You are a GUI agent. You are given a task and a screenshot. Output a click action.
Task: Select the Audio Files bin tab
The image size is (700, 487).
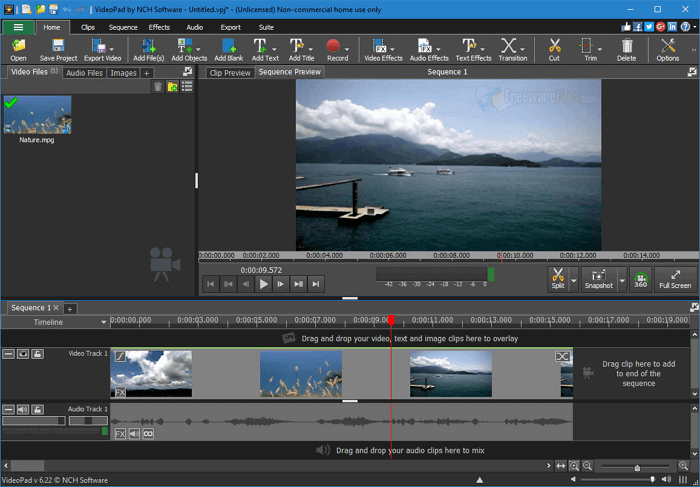click(x=84, y=73)
